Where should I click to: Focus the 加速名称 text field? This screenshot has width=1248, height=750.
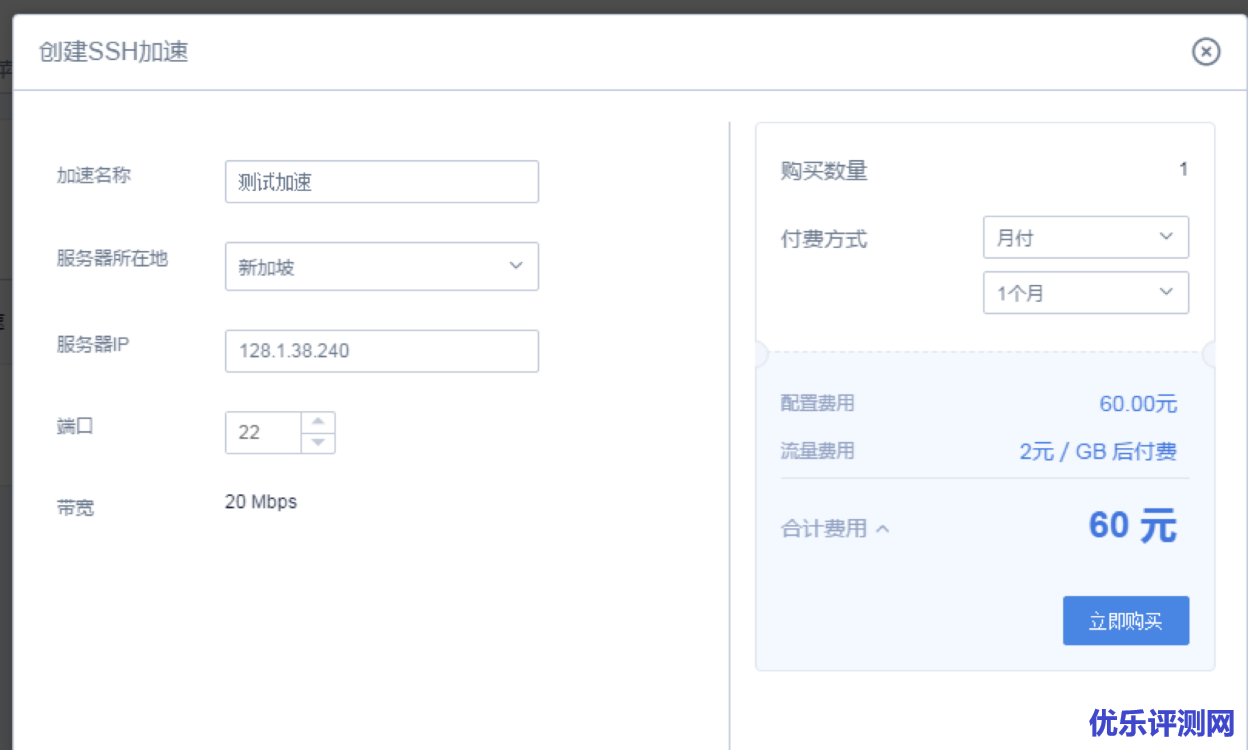tap(381, 182)
